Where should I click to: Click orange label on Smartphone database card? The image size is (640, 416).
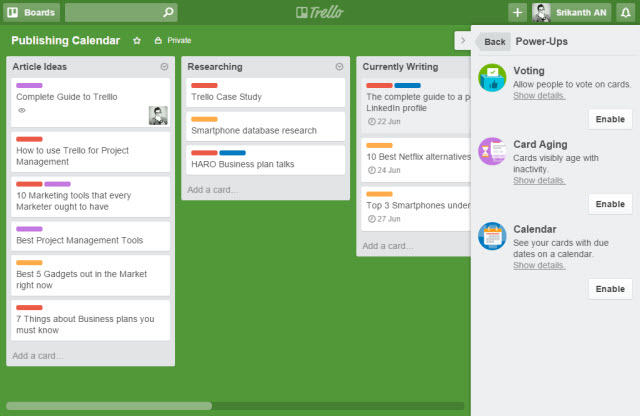point(204,119)
